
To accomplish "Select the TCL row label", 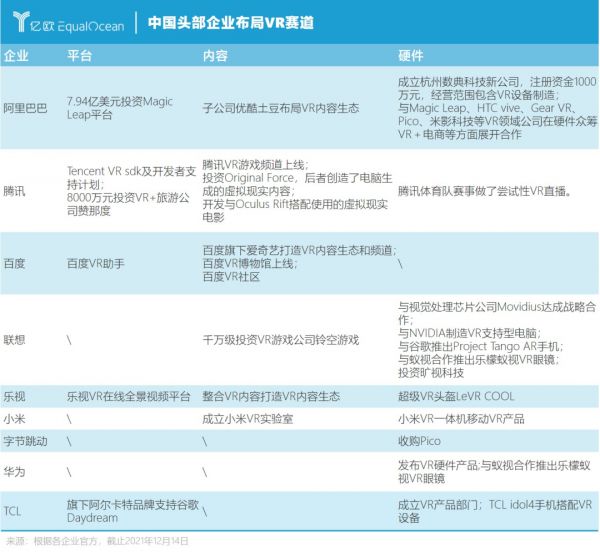I will (14, 511).
